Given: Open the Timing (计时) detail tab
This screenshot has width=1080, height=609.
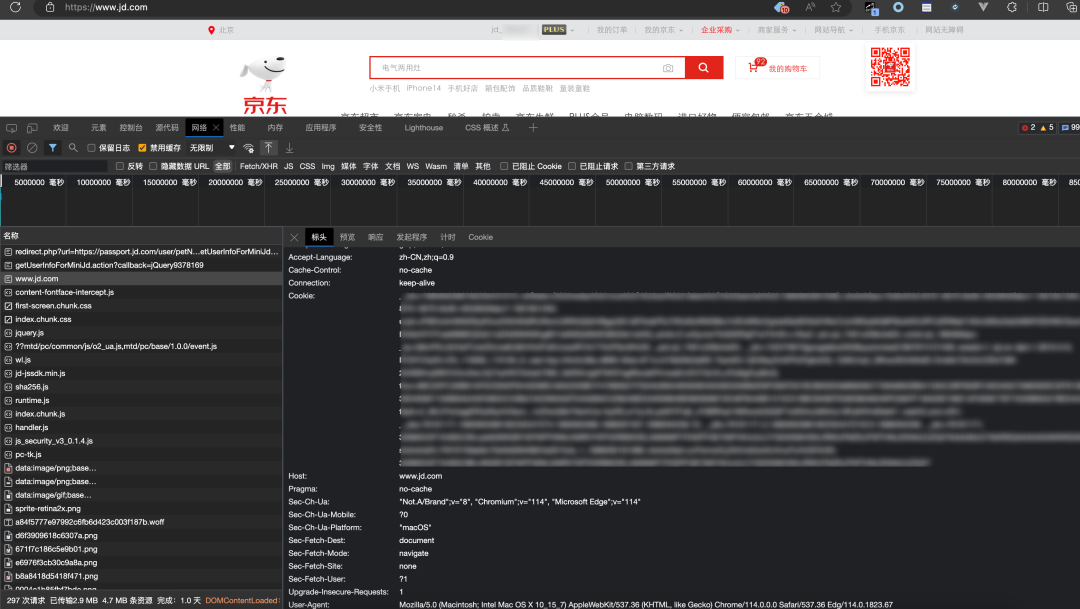Looking at the screenshot, I should click(x=448, y=237).
